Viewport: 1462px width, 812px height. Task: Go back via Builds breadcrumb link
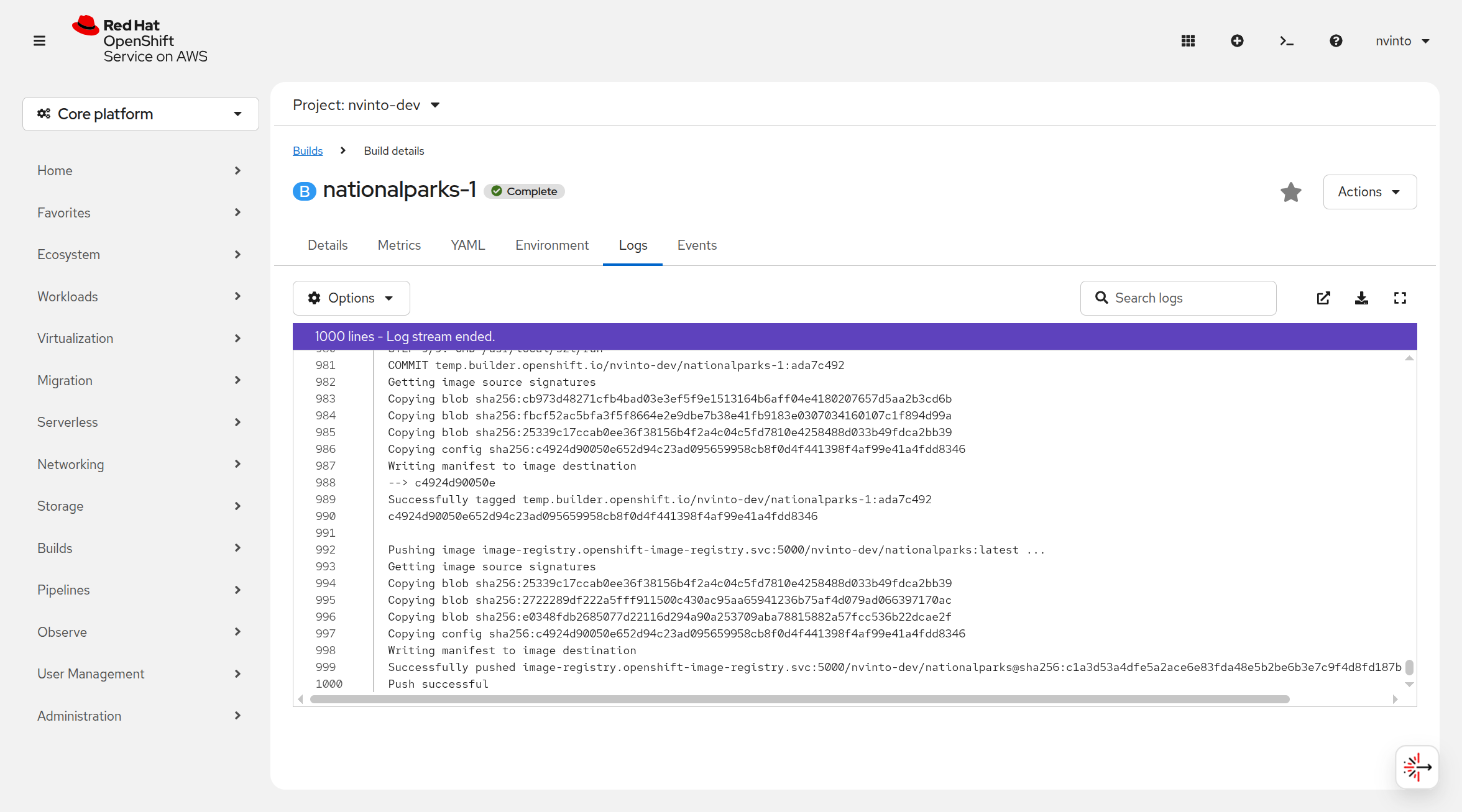(x=308, y=151)
